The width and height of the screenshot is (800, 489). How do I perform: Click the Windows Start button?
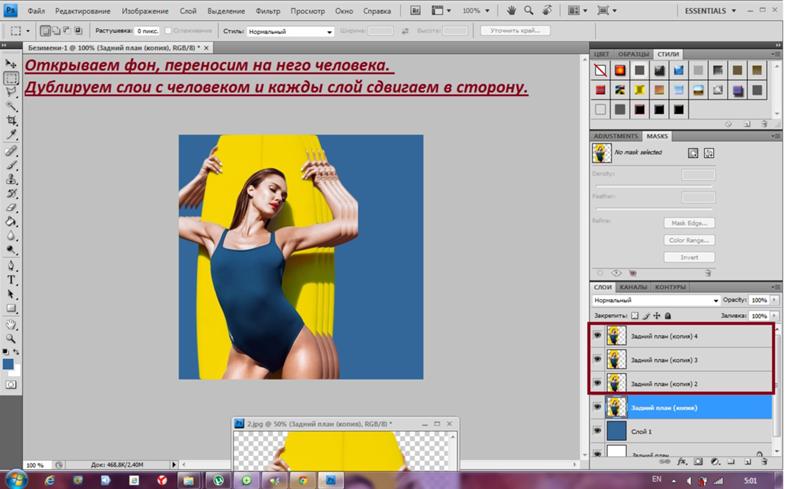pyautogui.click(x=16, y=480)
